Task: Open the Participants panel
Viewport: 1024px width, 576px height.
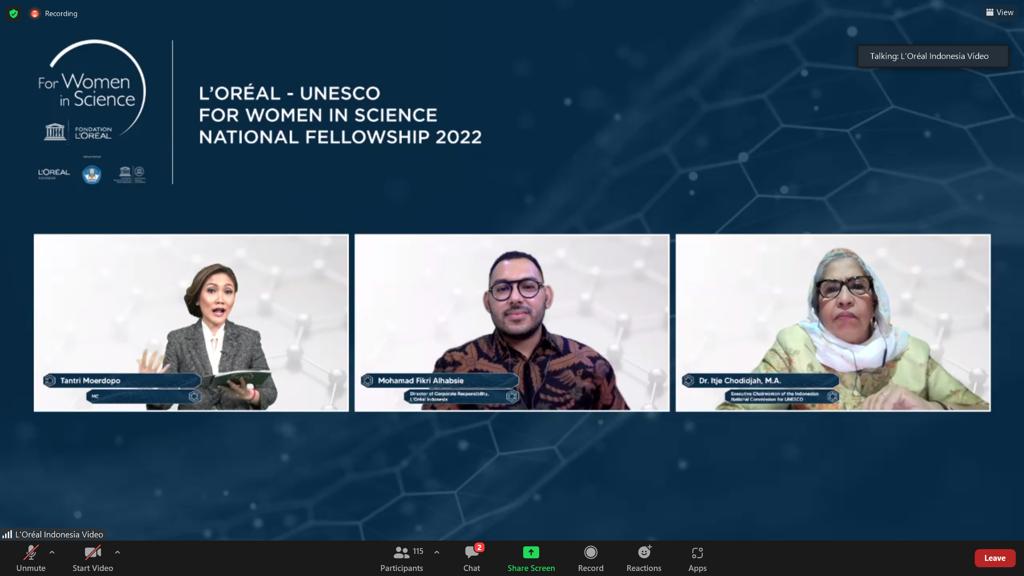Action: [402, 559]
